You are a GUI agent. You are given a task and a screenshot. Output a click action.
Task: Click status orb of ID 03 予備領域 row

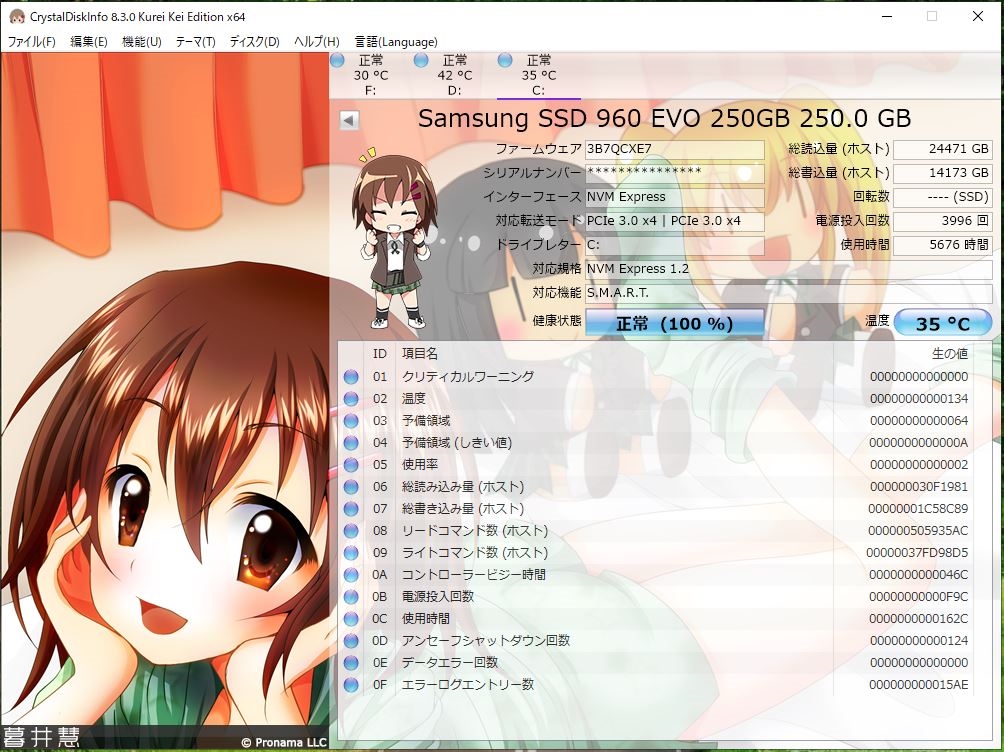click(x=351, y=421)
